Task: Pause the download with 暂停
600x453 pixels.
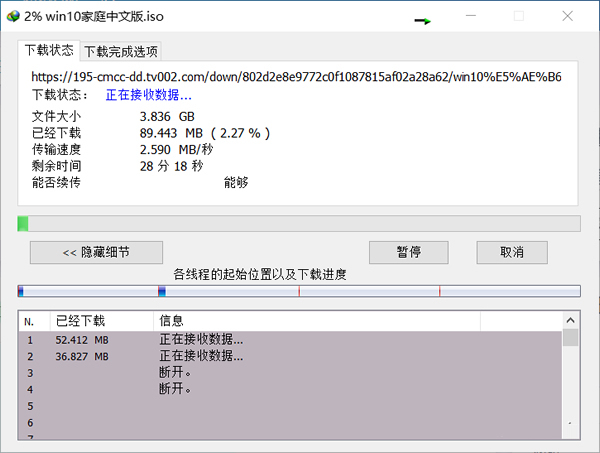Action: coord(409,252)
